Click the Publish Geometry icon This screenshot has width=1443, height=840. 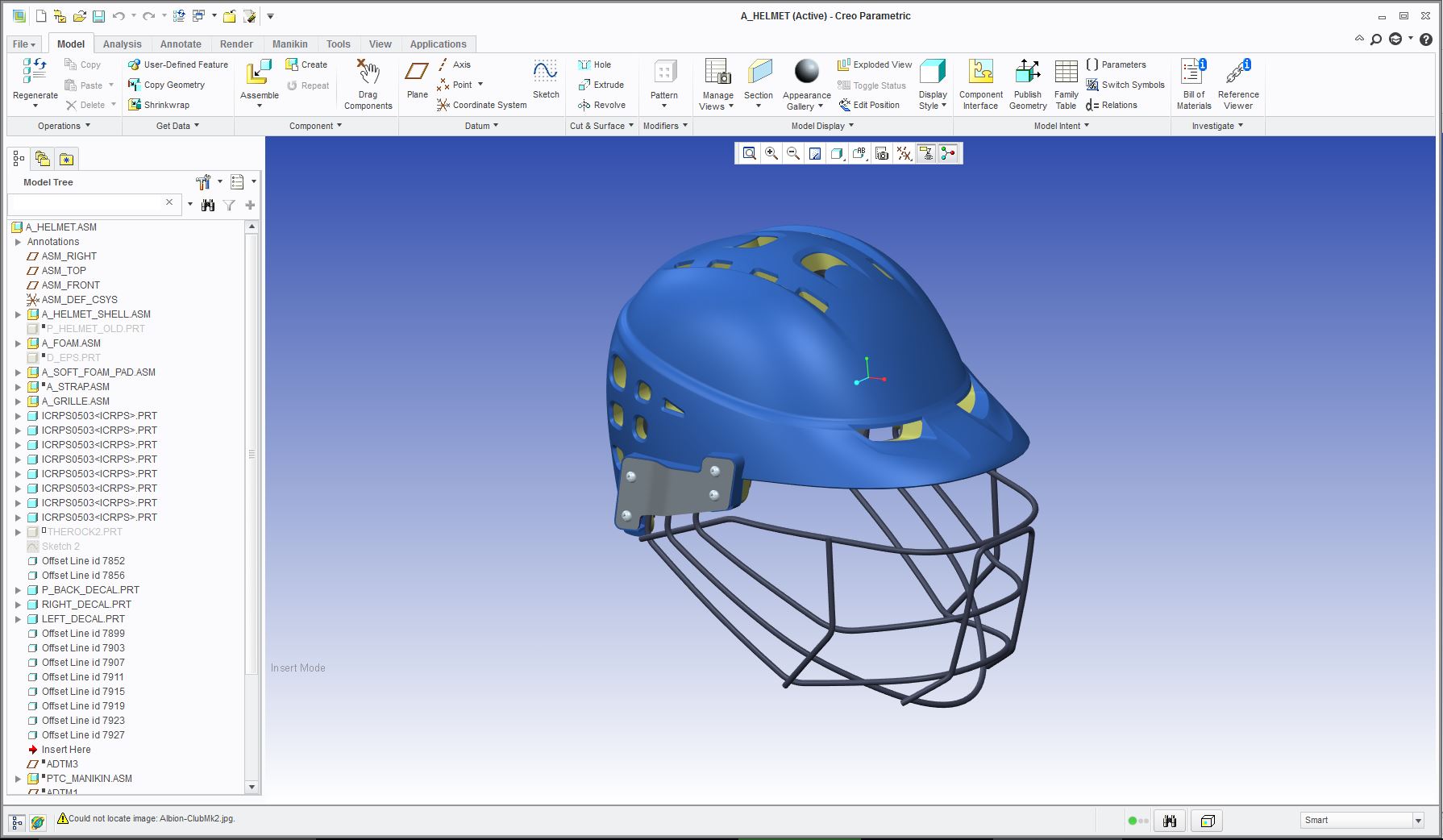(x=1027, y=73)
